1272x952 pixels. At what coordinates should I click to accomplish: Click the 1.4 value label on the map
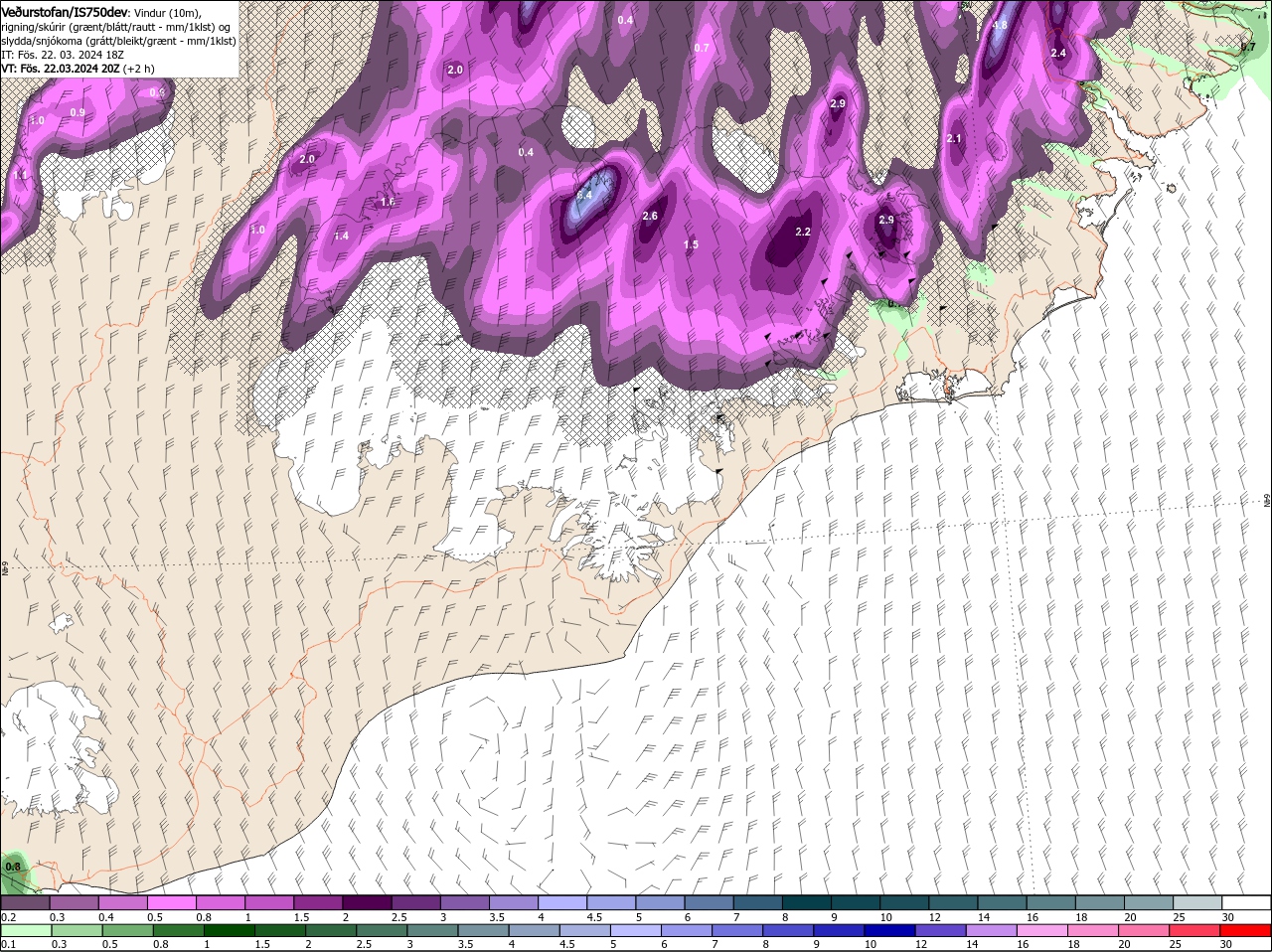click(341, 236)
